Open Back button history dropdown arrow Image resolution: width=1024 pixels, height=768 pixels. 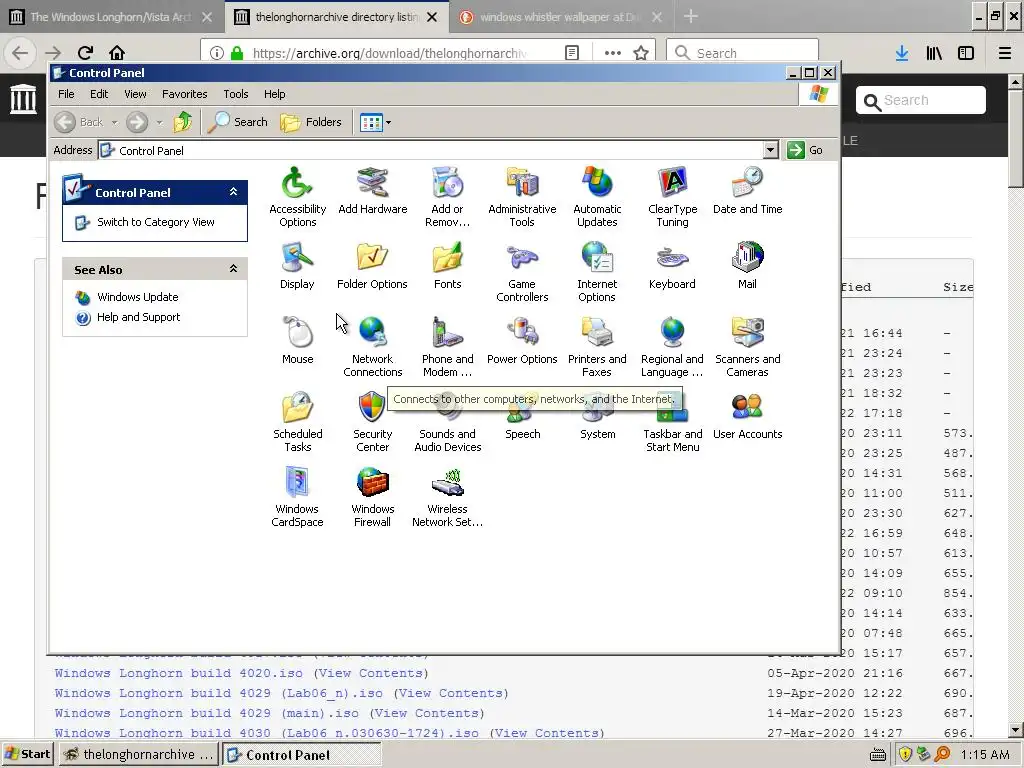[114, 122]
